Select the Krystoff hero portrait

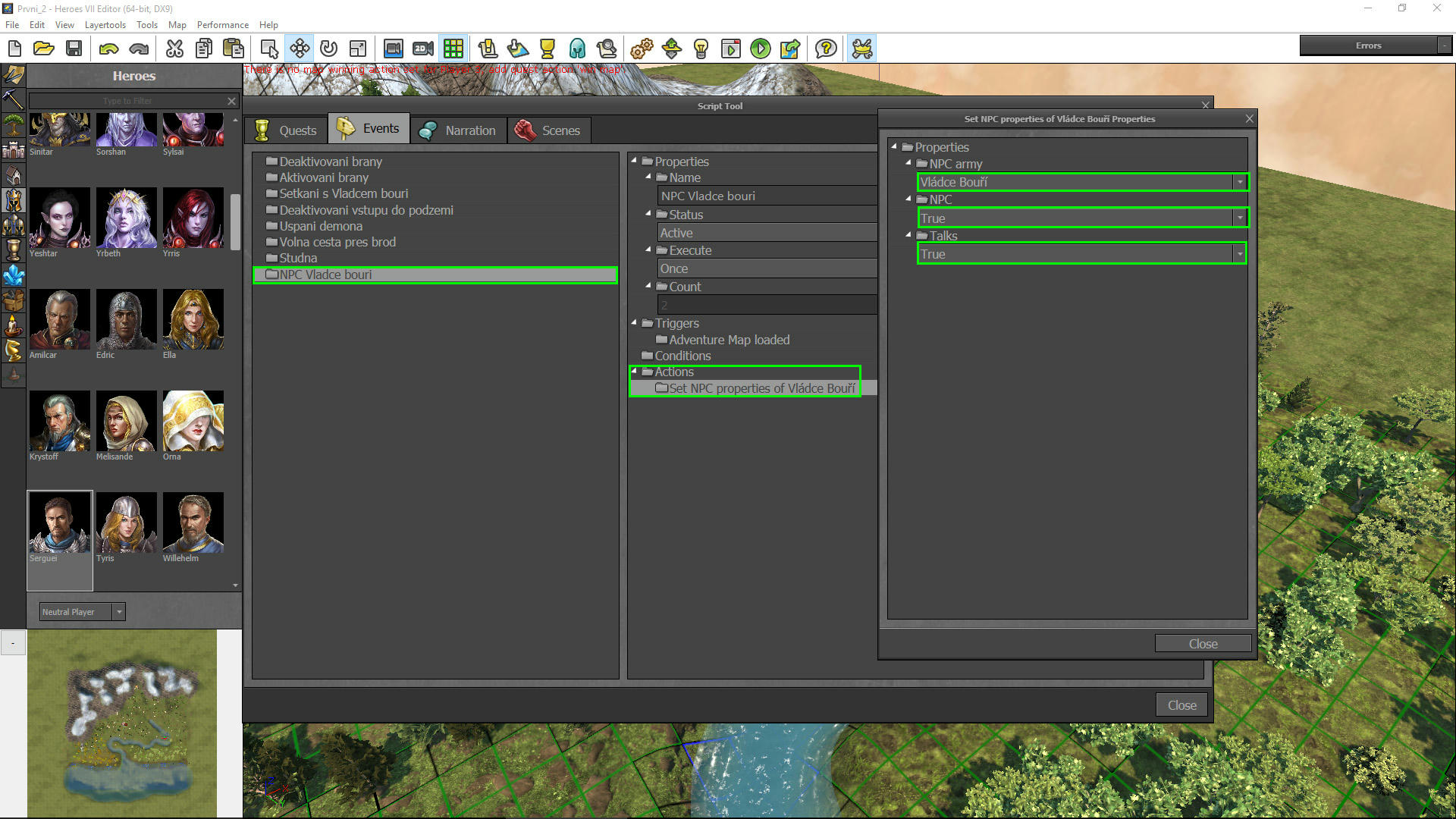60,421
